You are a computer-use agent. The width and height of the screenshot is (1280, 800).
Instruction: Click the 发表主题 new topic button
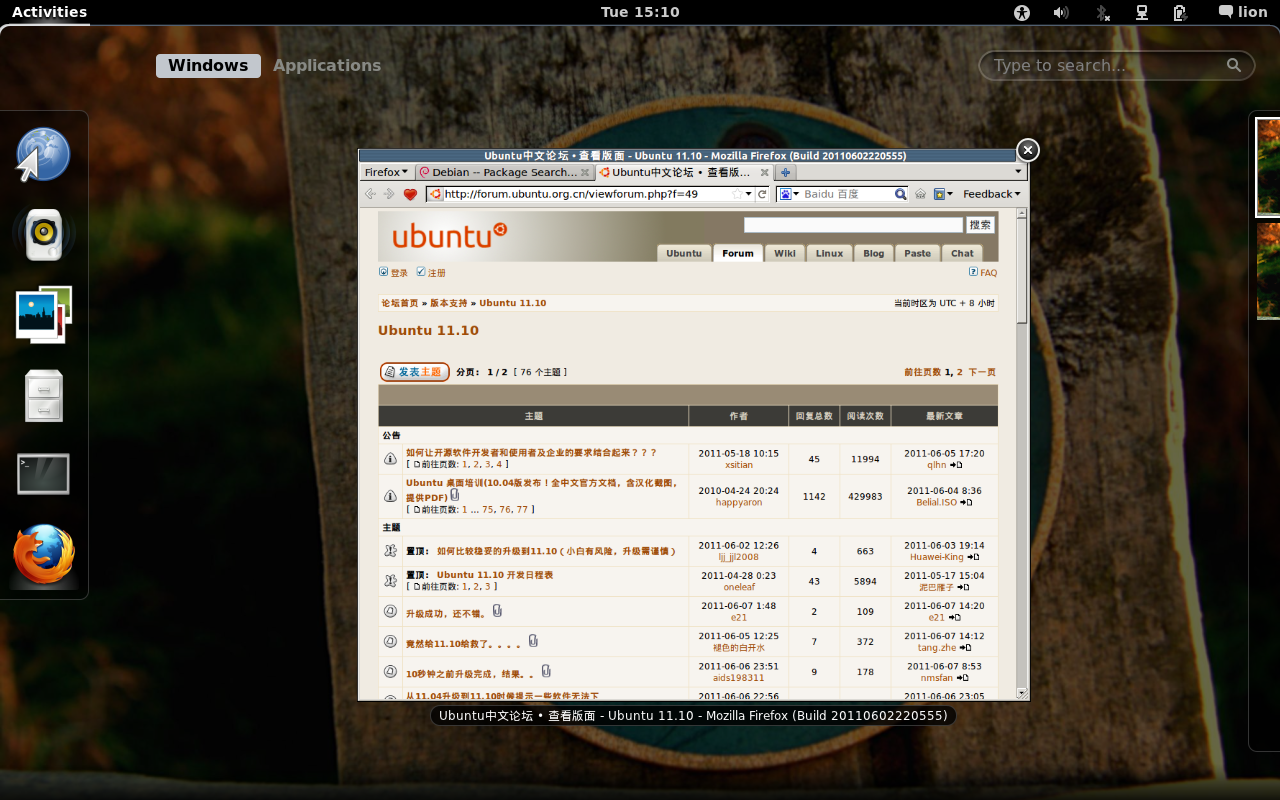(x=414, y=372)
